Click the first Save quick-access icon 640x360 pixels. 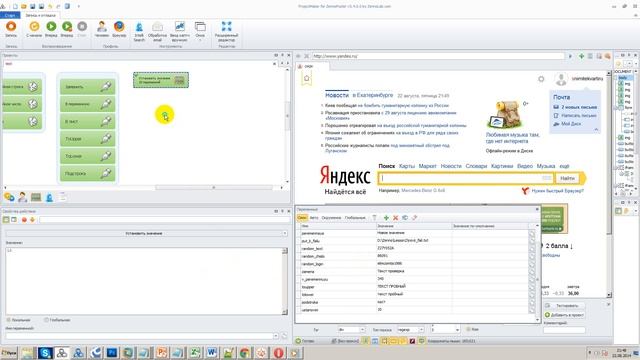(33, 6)
